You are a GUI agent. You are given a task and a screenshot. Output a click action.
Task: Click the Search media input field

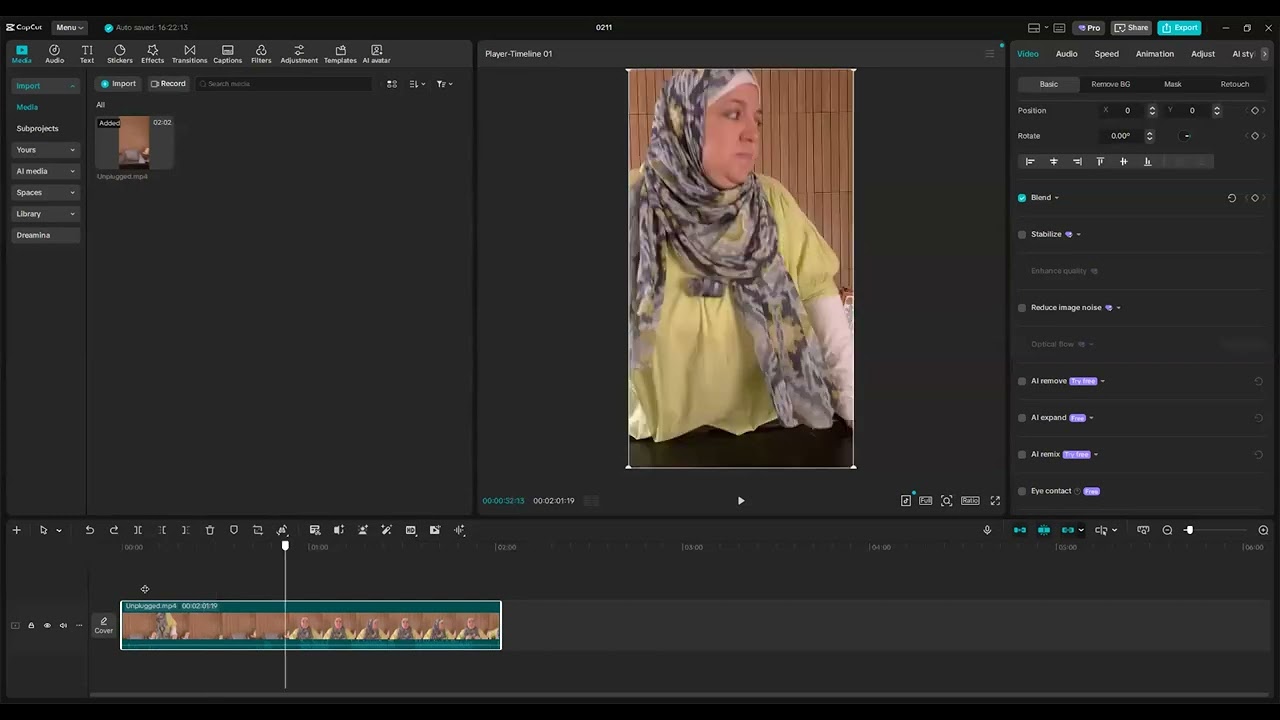tap(283, 84)
